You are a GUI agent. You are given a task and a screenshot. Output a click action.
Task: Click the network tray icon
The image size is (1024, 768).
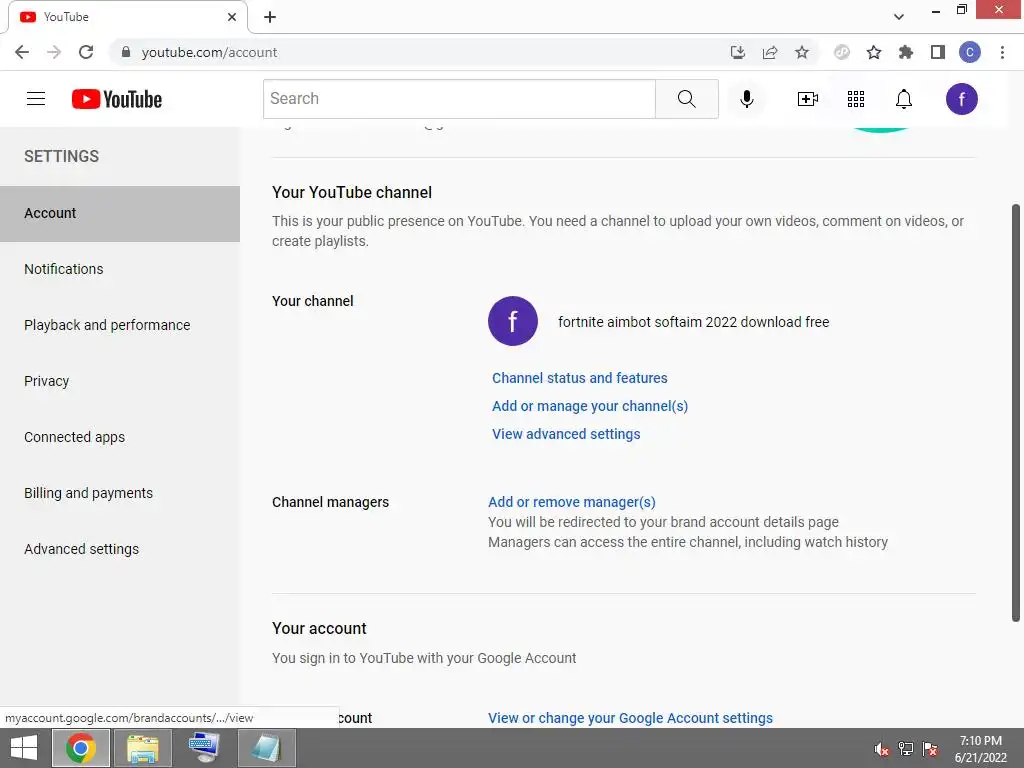pyautogui.click(x=905, y=749)
